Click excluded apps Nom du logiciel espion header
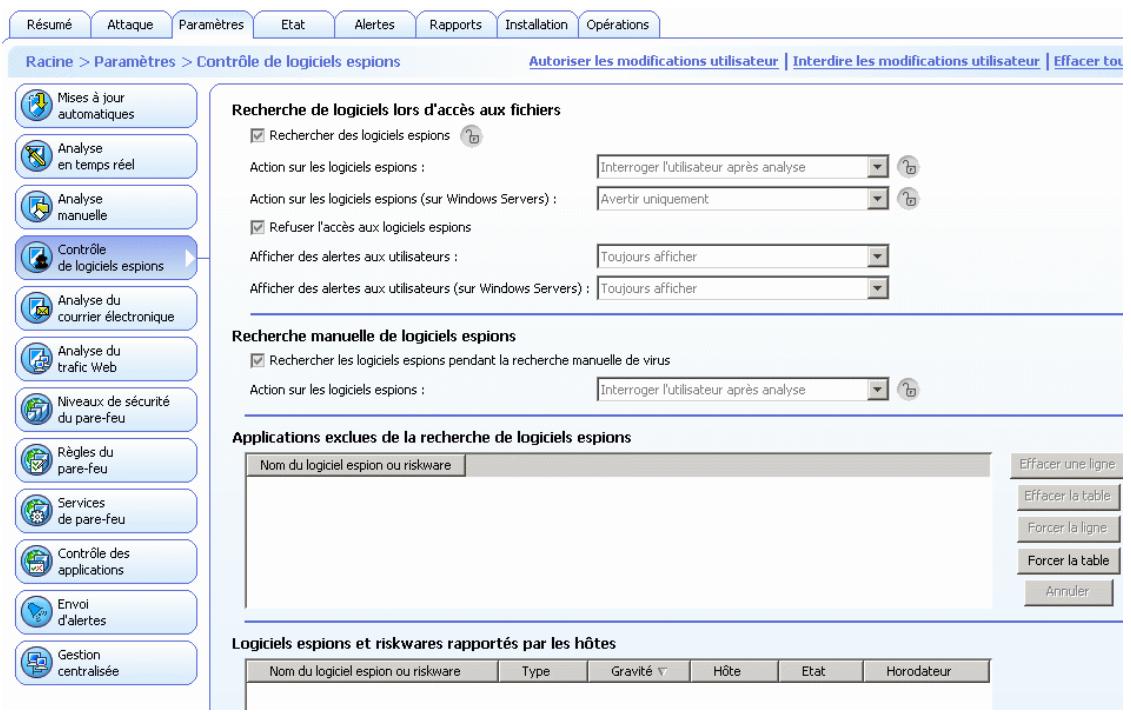1131x712 pixels. click(356, 465)
